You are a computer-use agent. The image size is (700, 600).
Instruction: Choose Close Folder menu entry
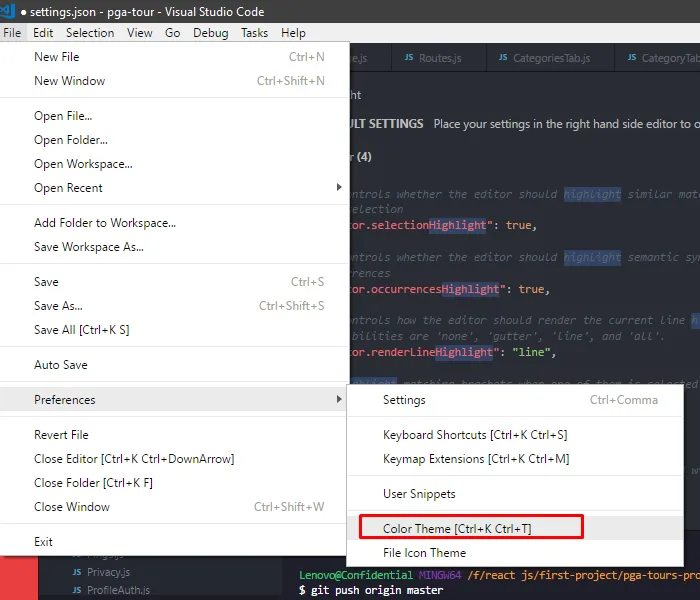click(x=175, y=483)
